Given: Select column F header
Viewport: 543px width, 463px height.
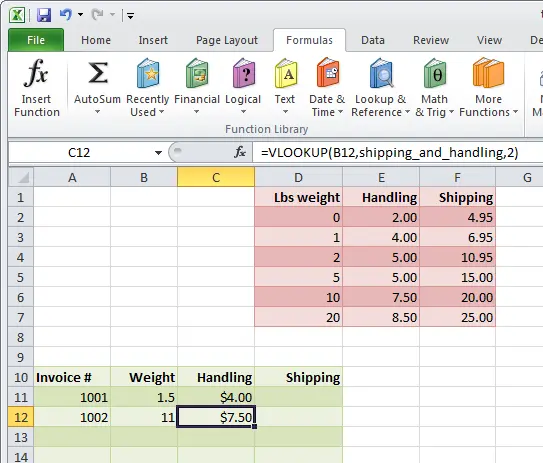Looking at the screenshot, I should 457,177.
